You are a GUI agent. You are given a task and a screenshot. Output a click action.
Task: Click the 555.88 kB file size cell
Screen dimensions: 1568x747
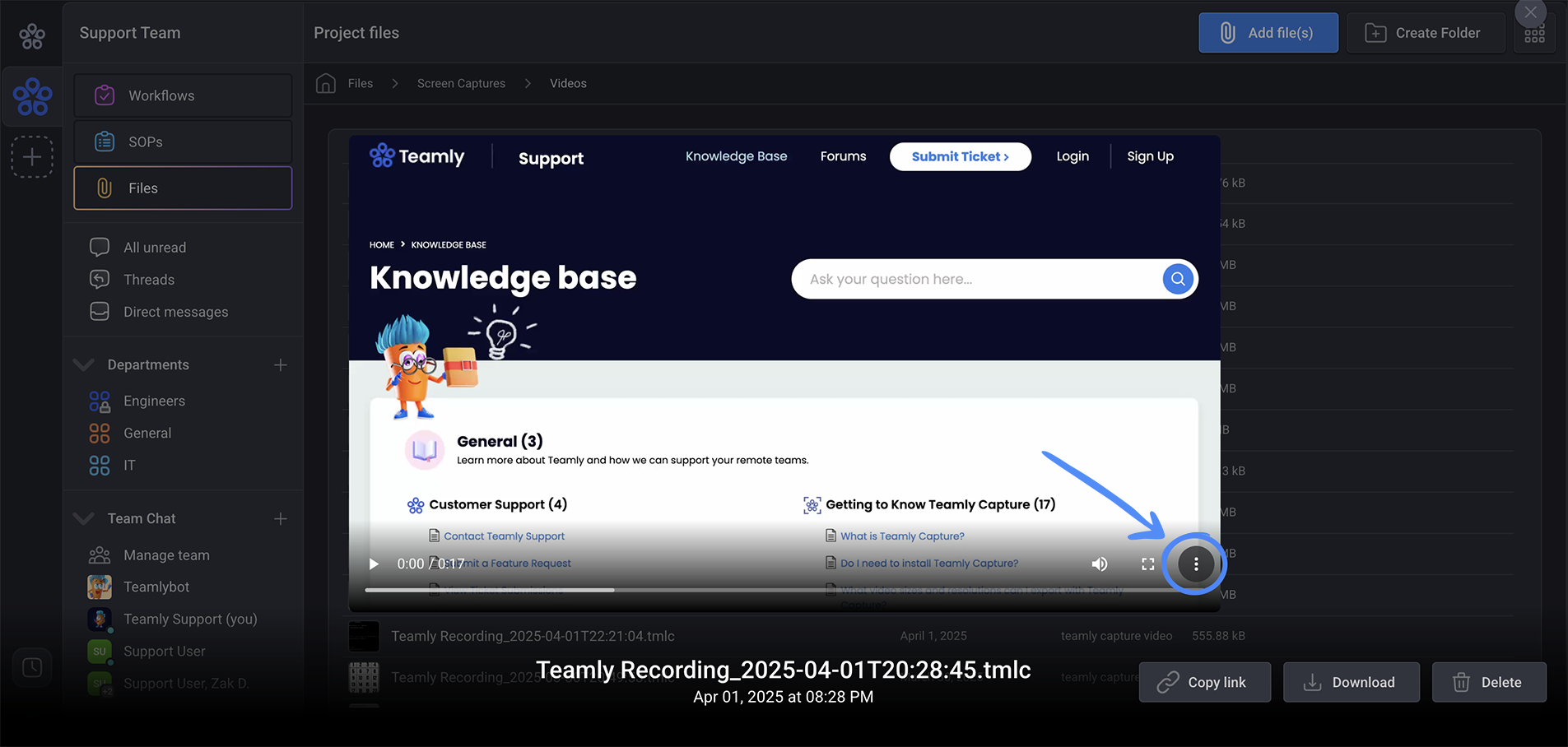(1218, 636)
